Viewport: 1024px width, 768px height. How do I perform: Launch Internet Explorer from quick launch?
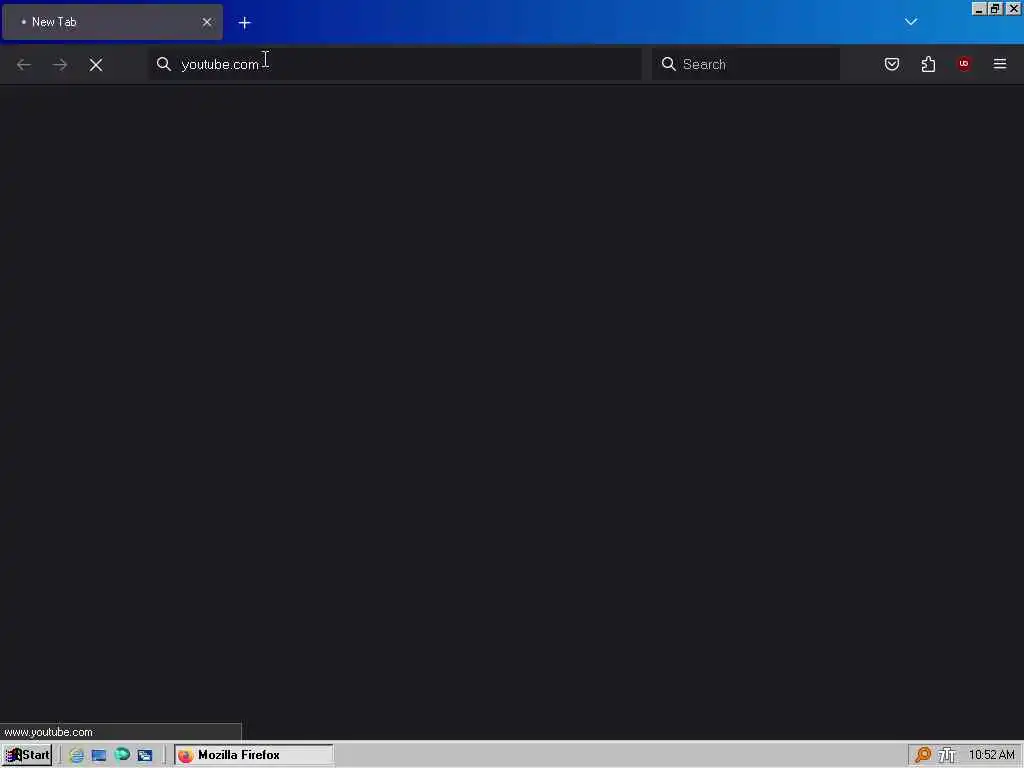[x=76, y=755]
